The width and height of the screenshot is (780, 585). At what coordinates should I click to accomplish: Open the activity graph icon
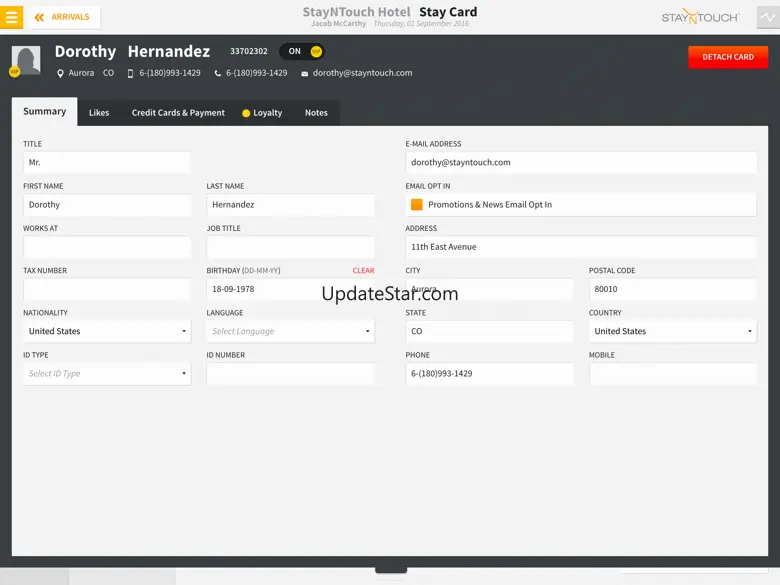[x=768, y=17]
